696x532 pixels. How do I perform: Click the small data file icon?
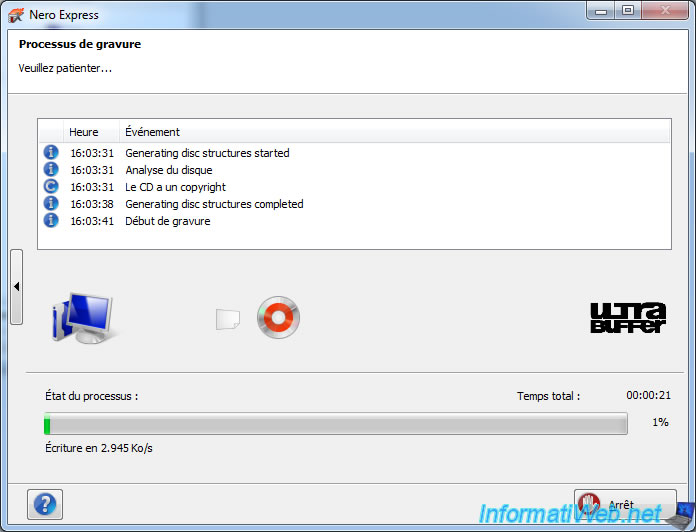228,319
